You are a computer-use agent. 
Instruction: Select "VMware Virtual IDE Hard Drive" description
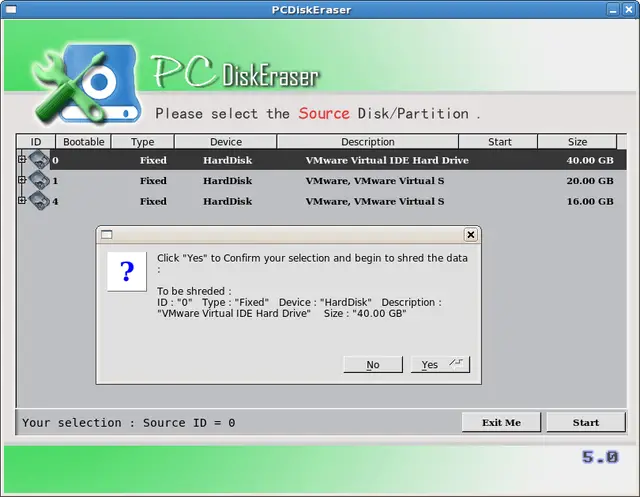pyautogui.click(x=387, y=160)
